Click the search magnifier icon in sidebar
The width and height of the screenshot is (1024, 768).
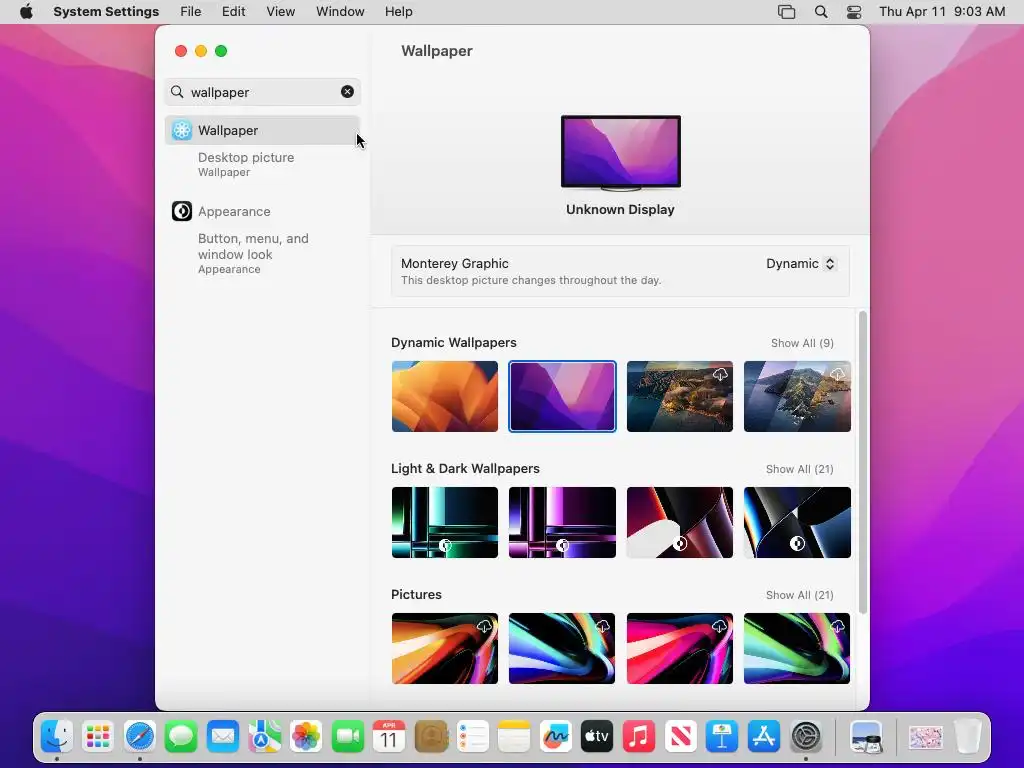(177, 92)
